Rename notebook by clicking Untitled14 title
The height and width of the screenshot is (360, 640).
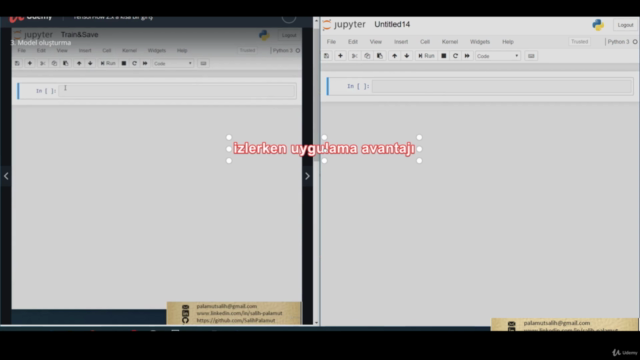pos(392,24)
